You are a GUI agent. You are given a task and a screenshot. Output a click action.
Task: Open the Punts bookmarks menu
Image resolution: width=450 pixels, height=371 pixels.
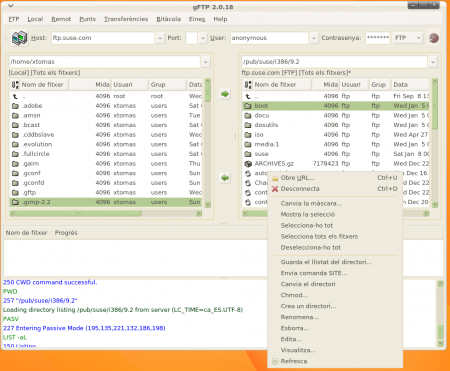point(87,19)
